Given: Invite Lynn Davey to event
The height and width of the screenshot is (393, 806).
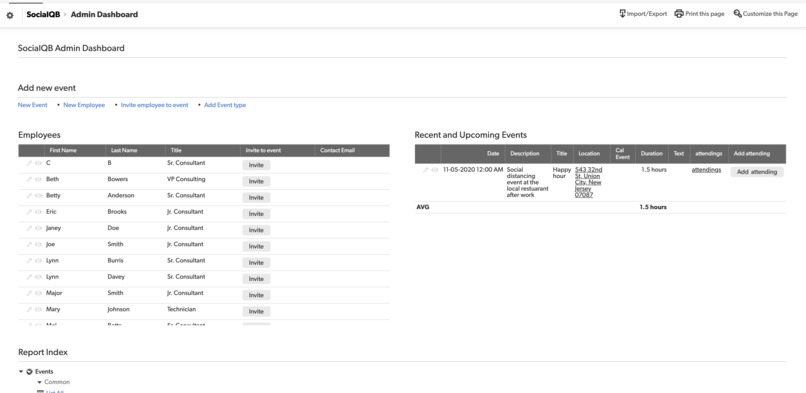Looking at the screenshot, I should (x=256, y=279).
